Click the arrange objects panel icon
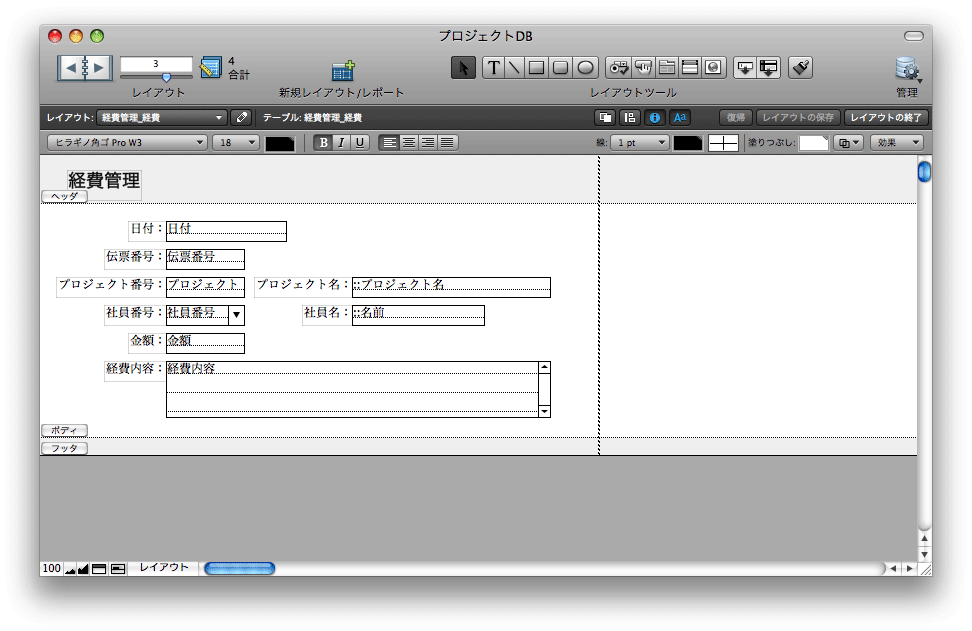 [630, 117]
